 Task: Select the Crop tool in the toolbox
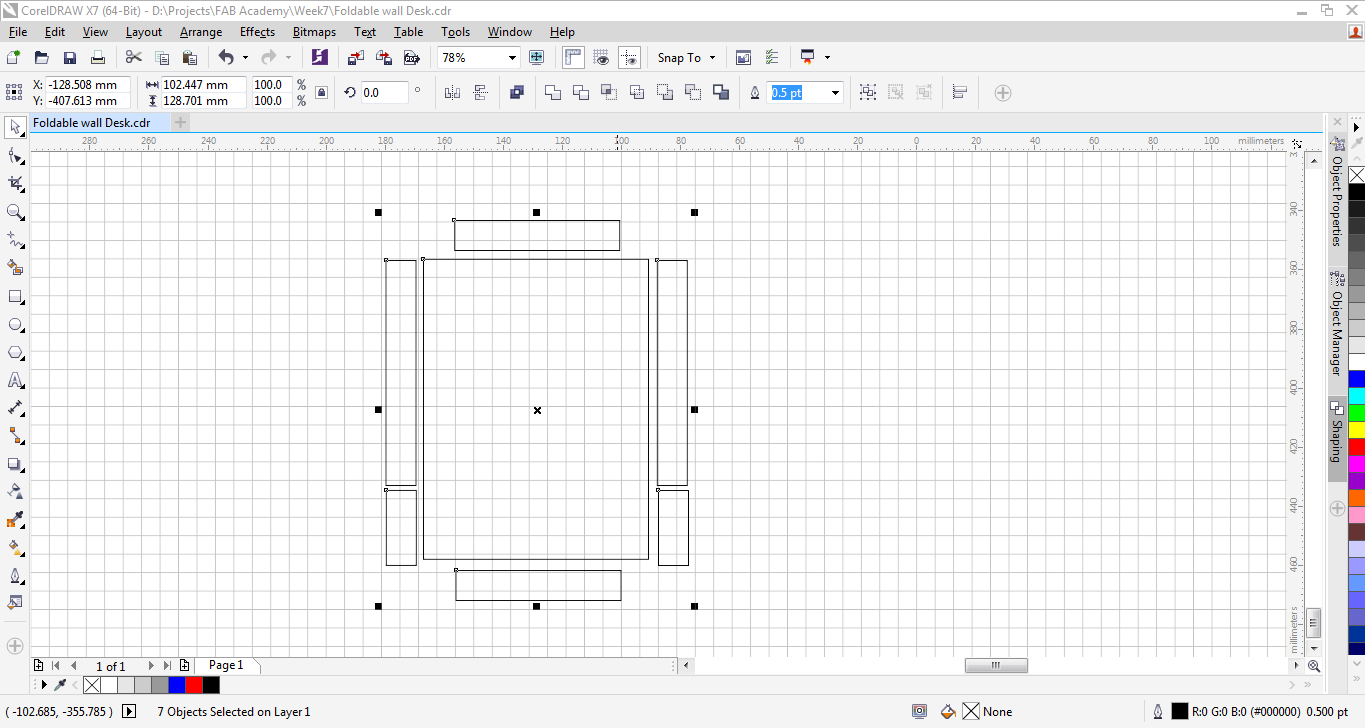(15, 184)
